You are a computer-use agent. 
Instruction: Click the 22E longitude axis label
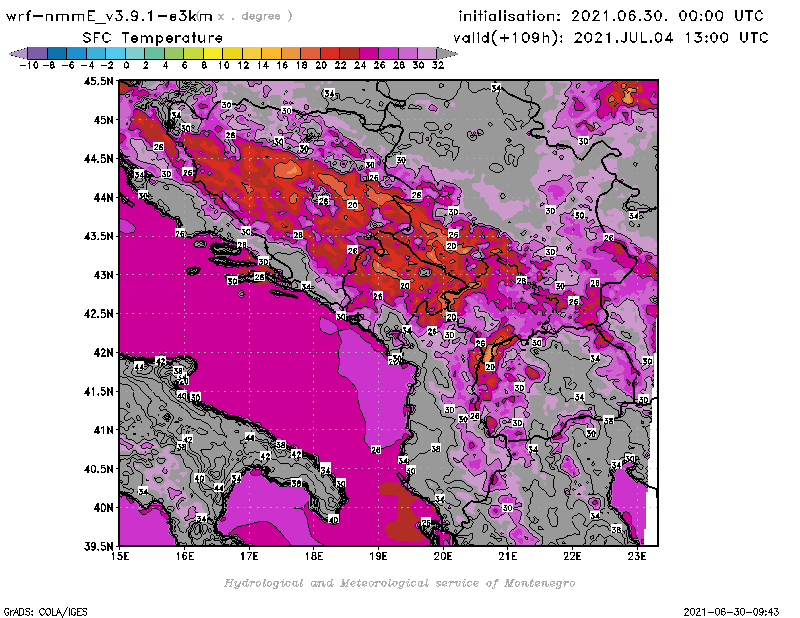point(572,556)
